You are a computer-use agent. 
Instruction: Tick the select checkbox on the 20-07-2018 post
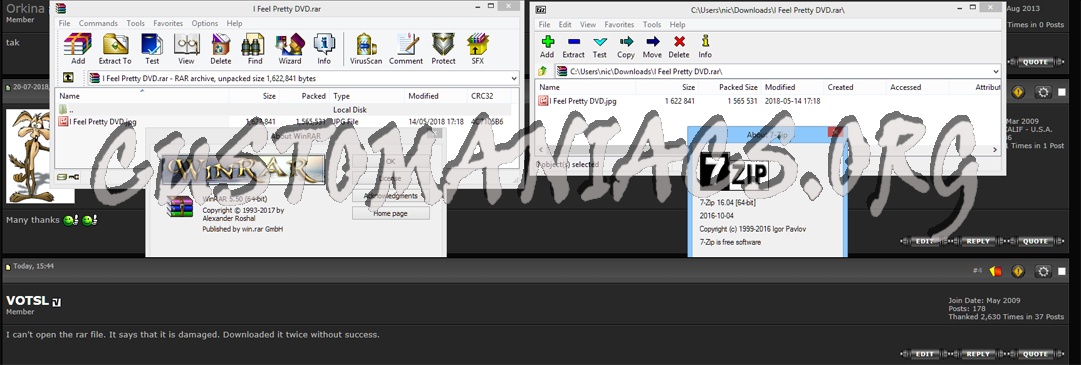[x=1062, y=92]
